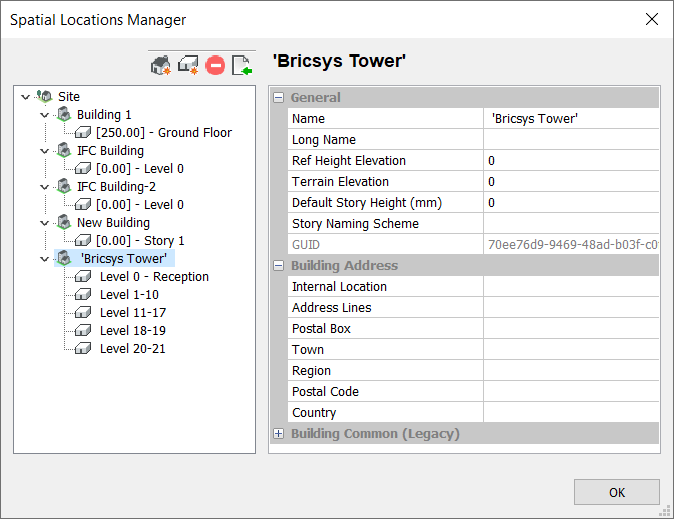674x519 pixels.
Task: Select the Site root node icon
Action: pyautogui.click(x=44, y=97)
